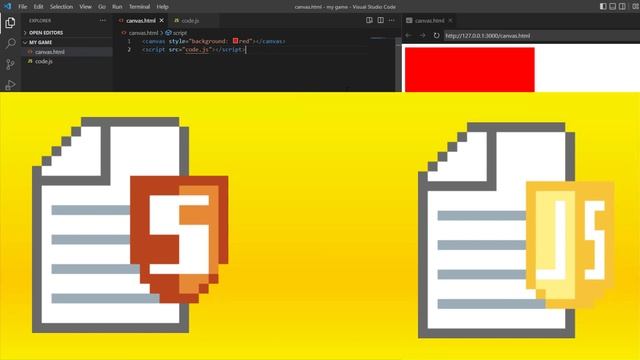The height and width of the screenshot is (360, 640).
Task: Close the canvas.html preview tab
Action: [x=450, y=20]
